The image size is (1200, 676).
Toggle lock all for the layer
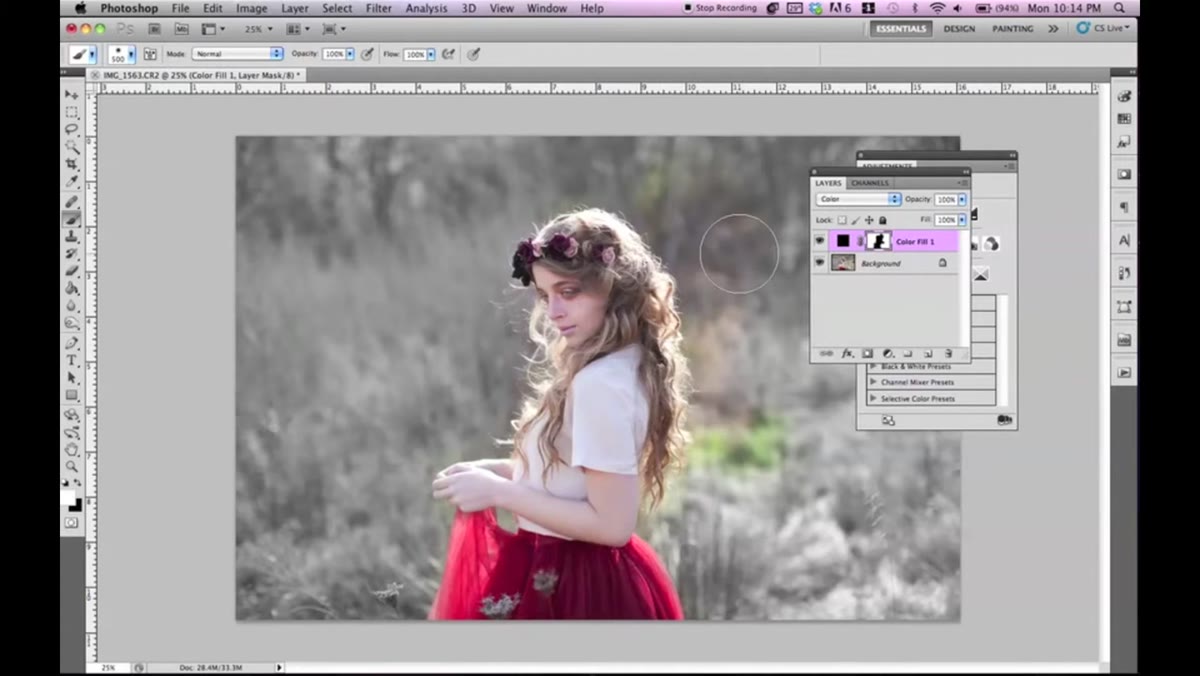coord(881,220)
